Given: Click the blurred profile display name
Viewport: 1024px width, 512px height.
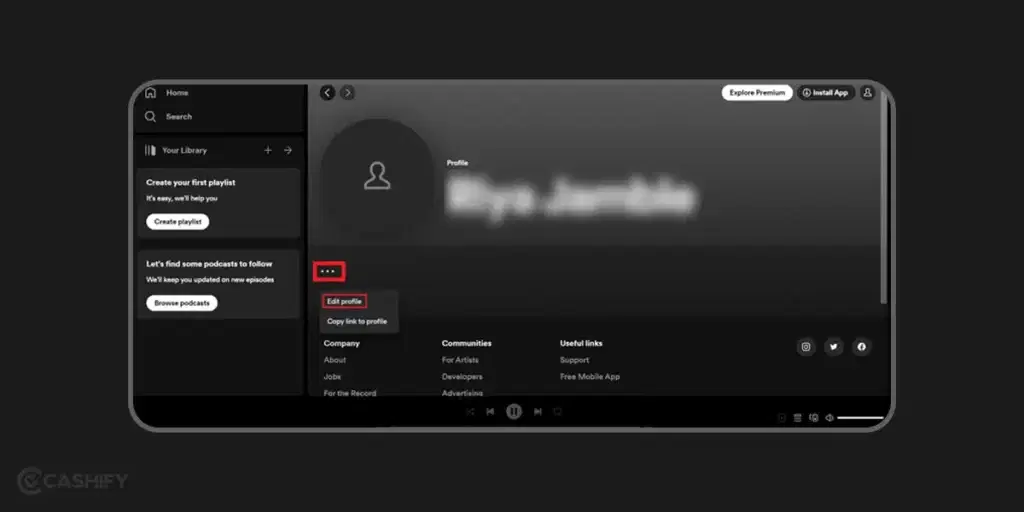Looking at the screenshot, I should [571, 197].
